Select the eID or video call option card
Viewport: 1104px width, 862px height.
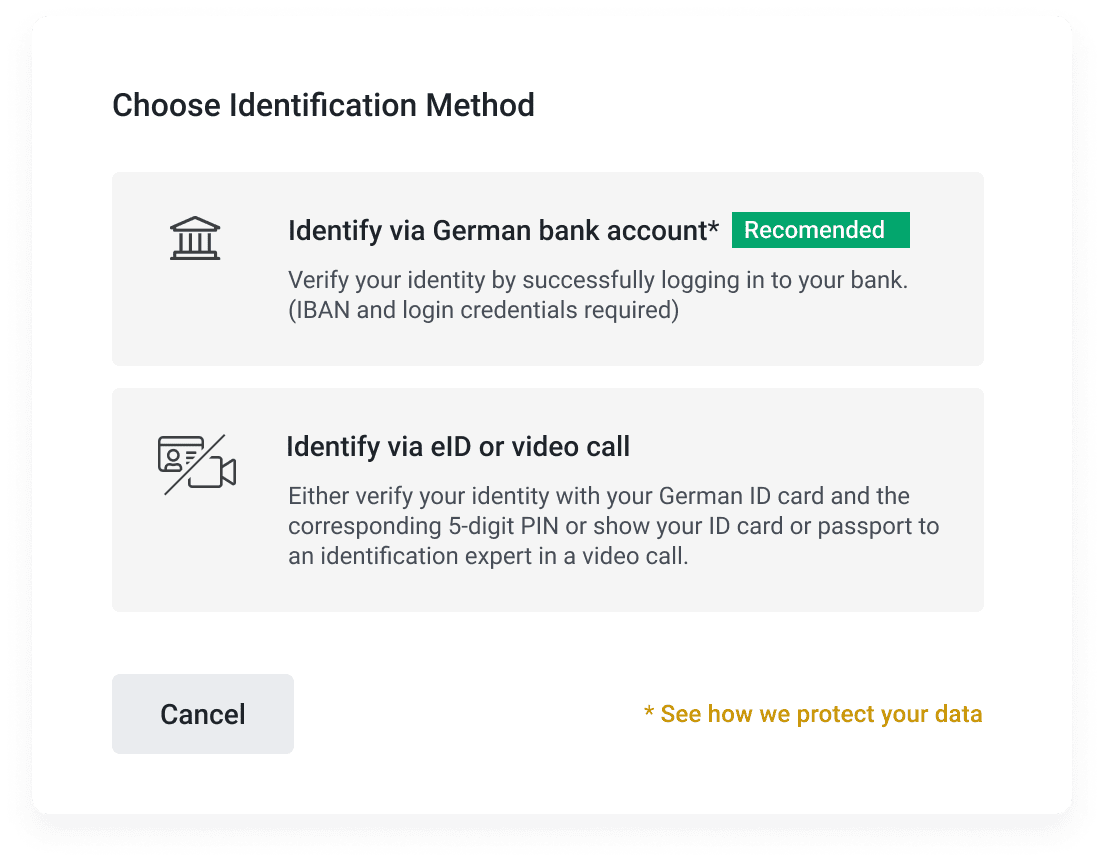point(548,500)
